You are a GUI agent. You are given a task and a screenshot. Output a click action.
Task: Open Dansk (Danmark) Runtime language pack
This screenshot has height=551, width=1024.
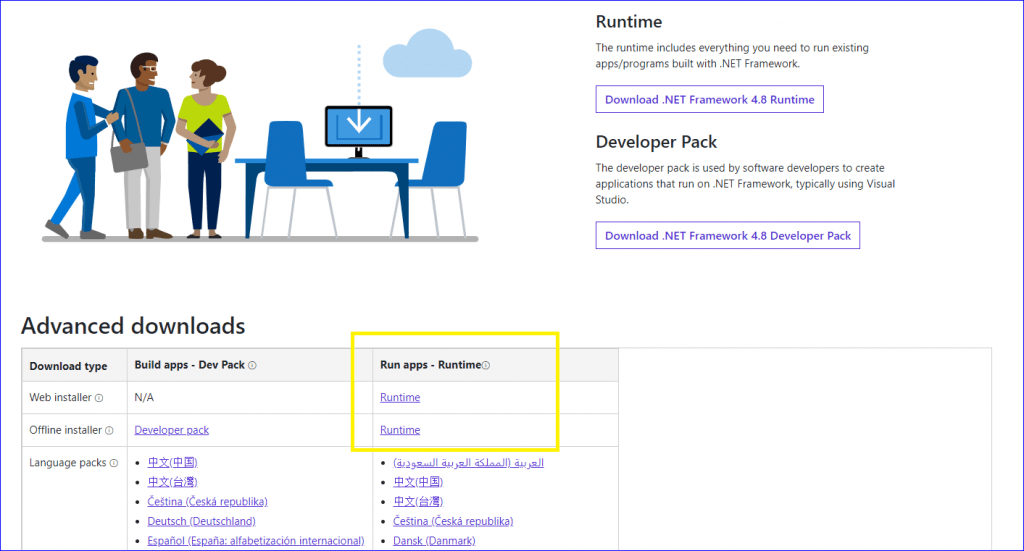pos(434,541)
